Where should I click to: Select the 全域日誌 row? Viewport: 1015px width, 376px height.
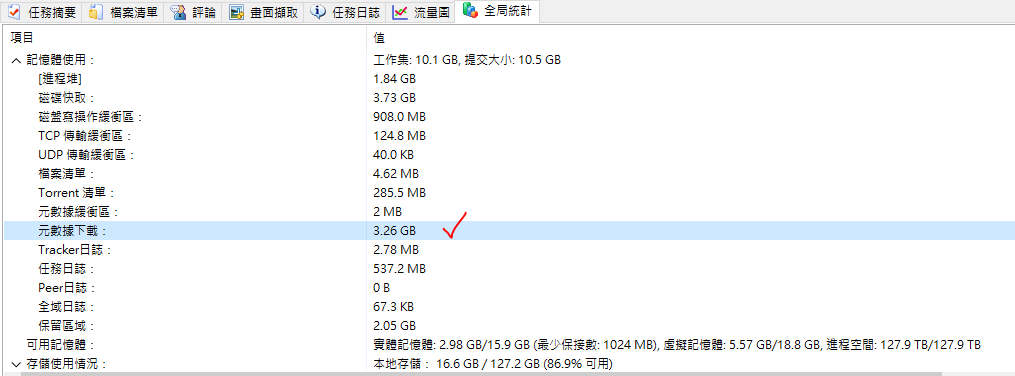tap(509, 306)
